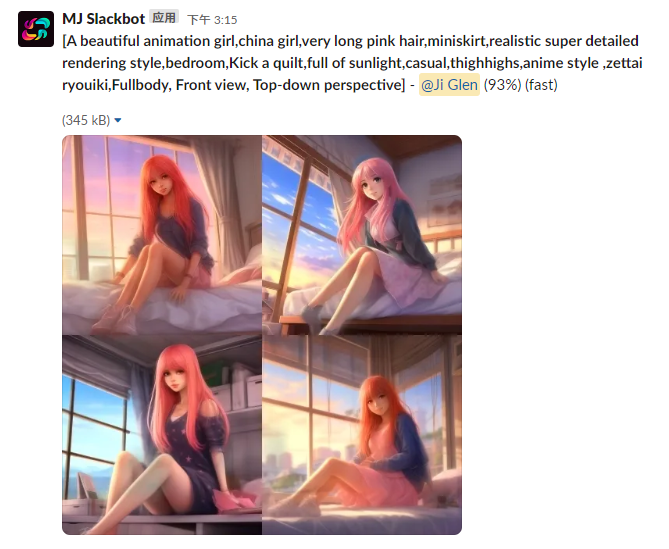This screenshot has height=549, width=669.
Task: Open the bottom-right image with pink skirt girl
Action: (362, 435)
